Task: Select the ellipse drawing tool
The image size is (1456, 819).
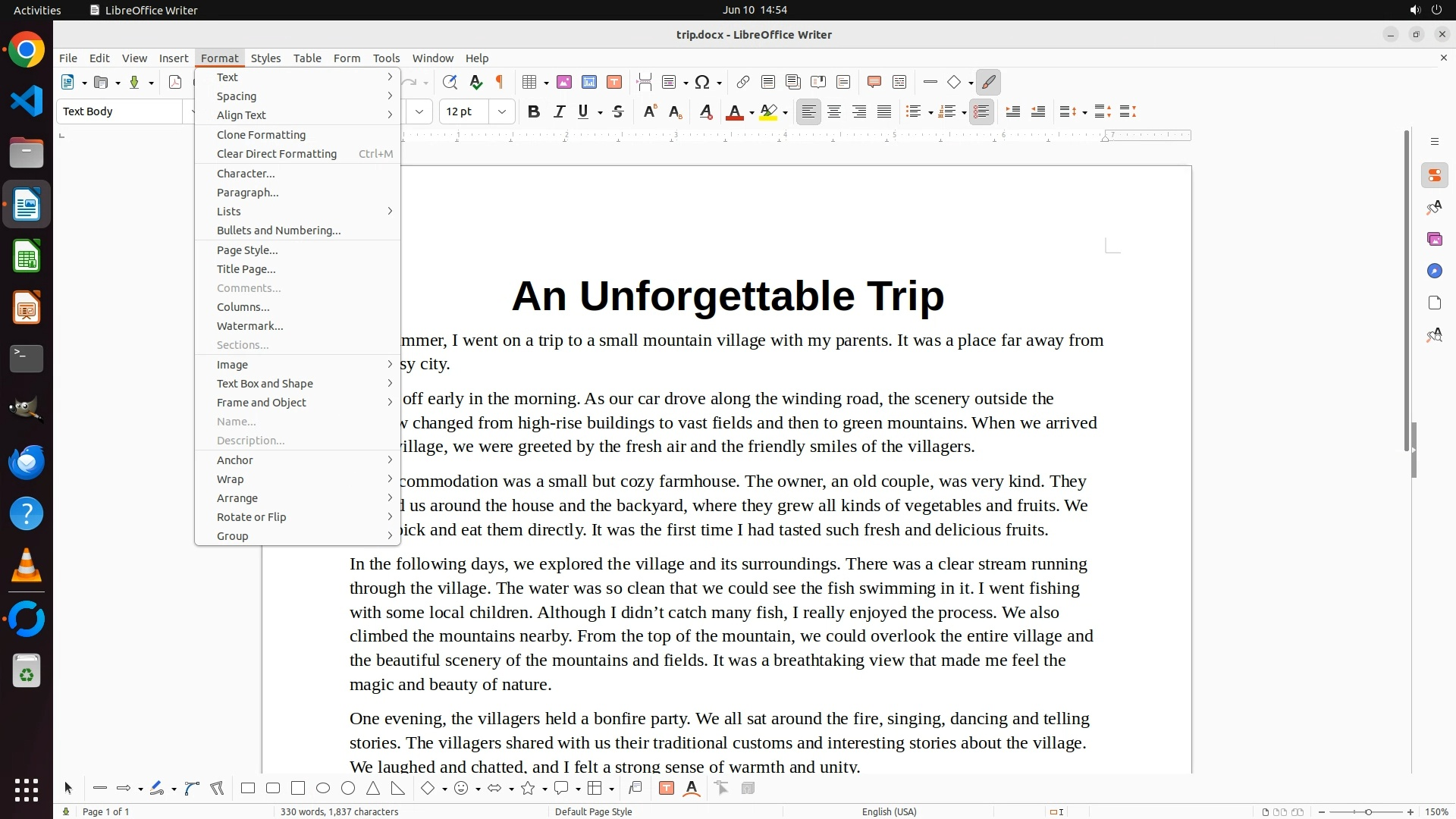Action: click(x=323, y=789)
